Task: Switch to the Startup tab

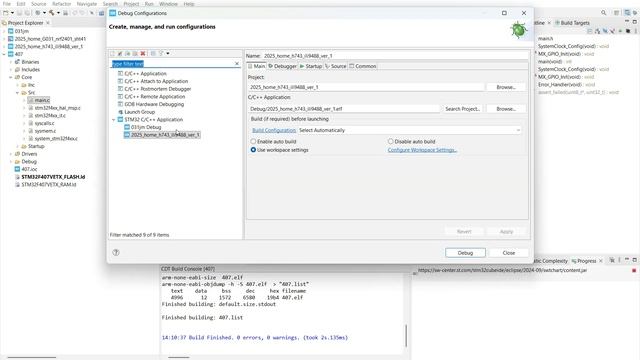Action: tap(311, 66)
